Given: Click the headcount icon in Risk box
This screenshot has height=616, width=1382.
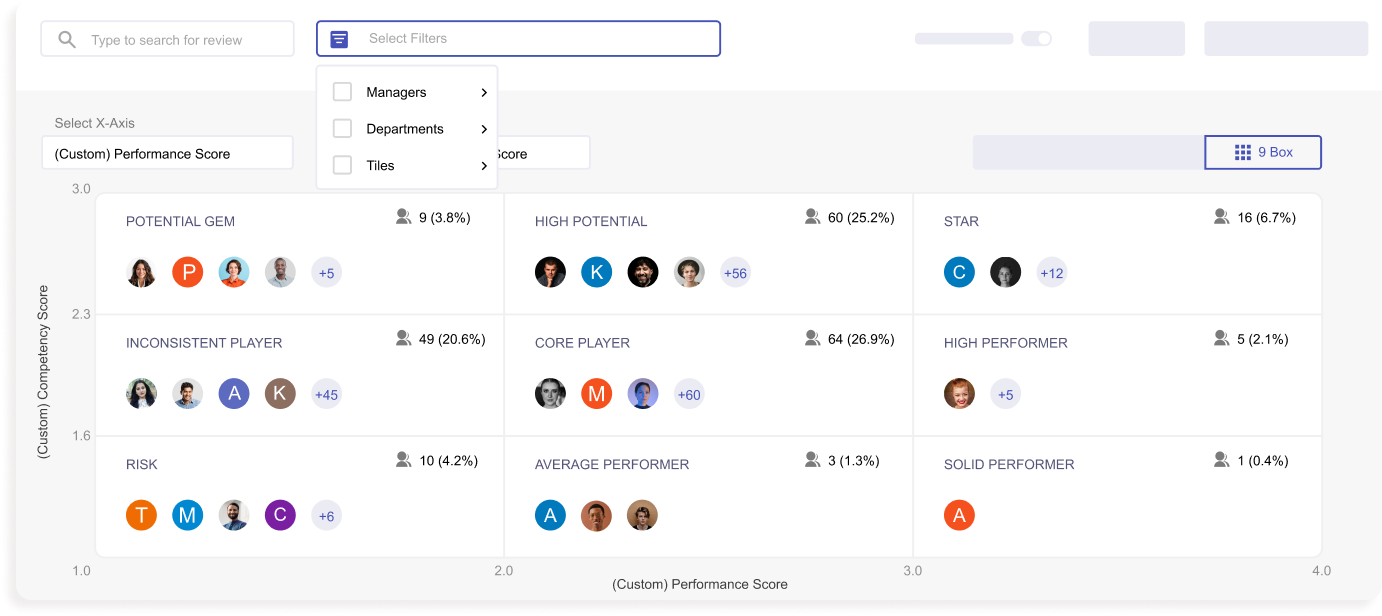Looking at the screenshot, I should tap(404, 459).
